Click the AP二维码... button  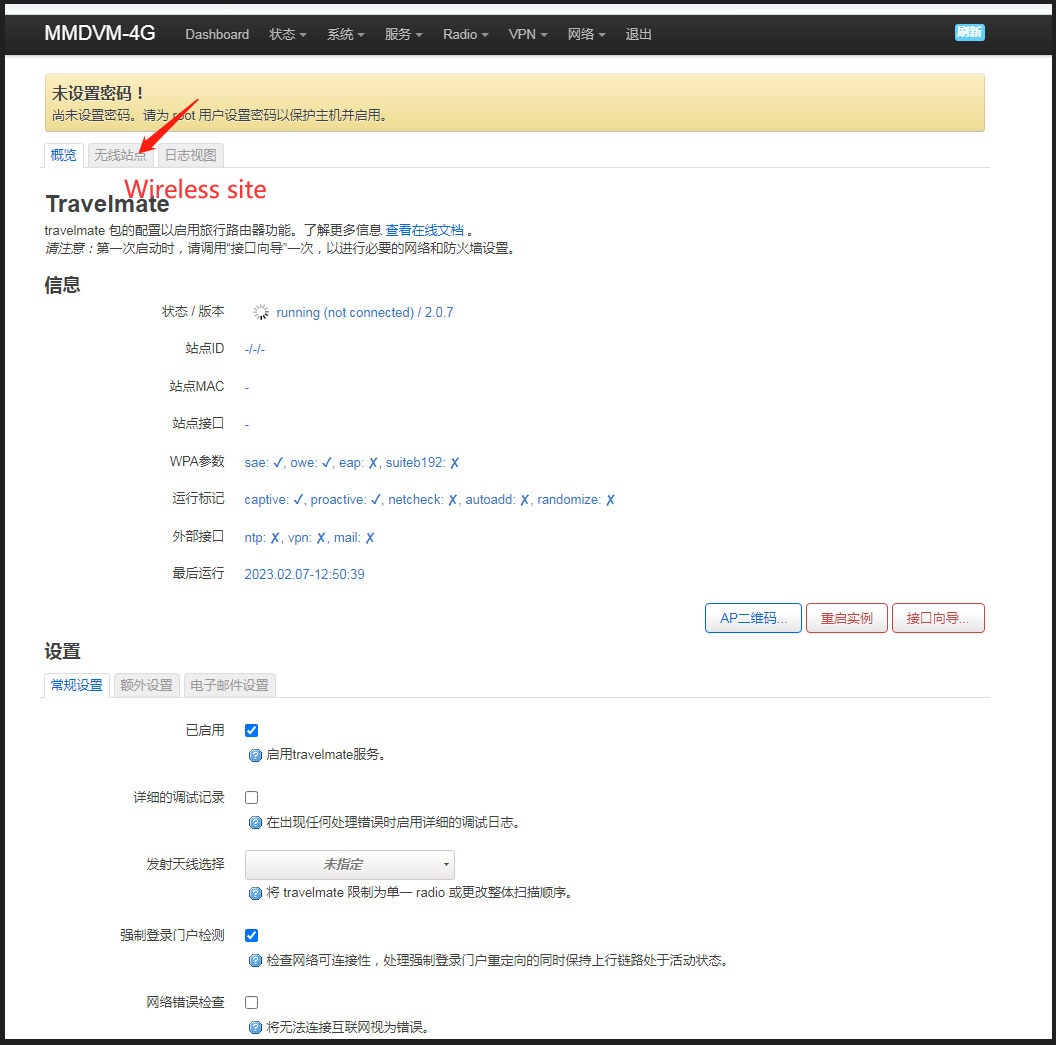tap(753, 619)
